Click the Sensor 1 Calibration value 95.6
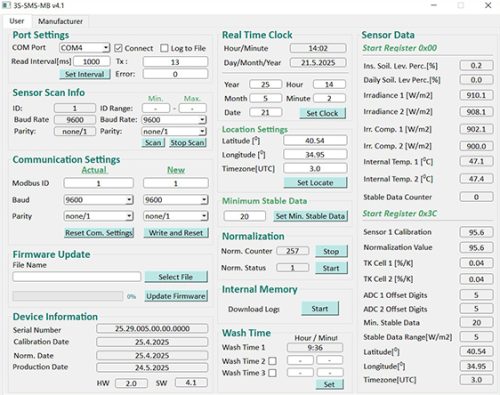 point(476,232)
